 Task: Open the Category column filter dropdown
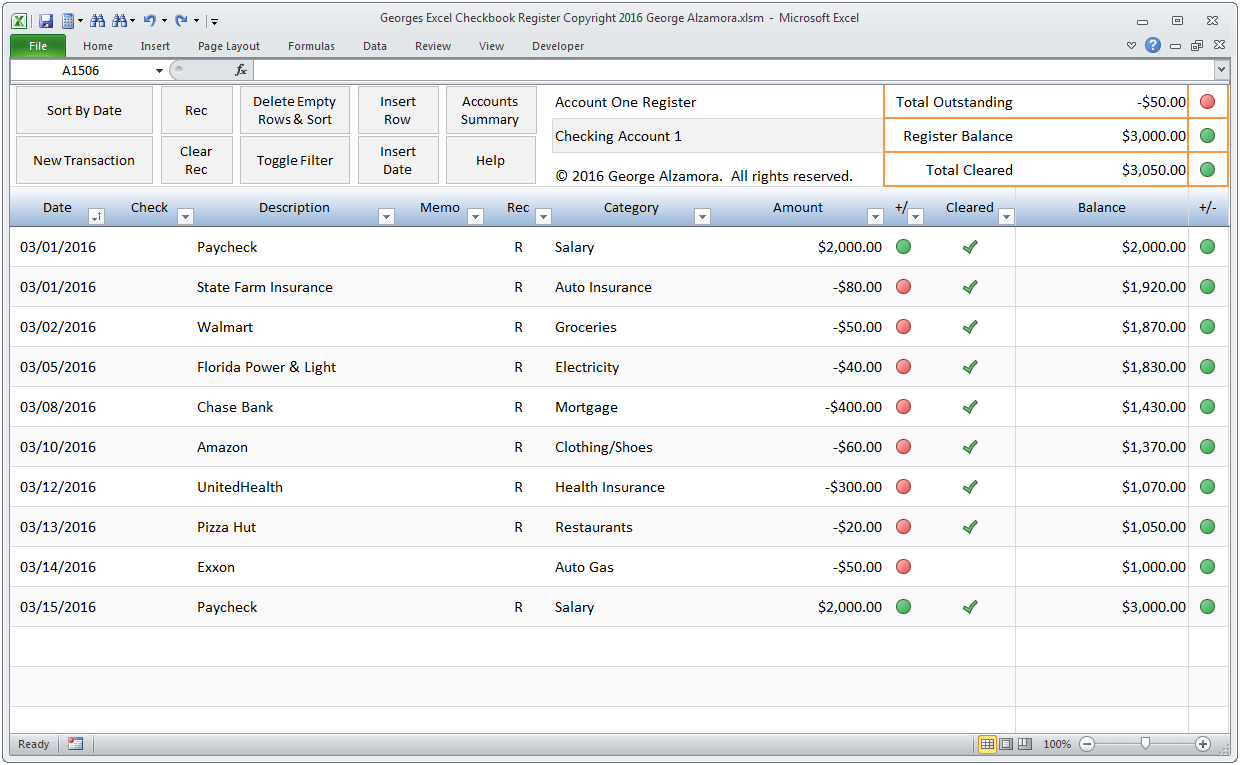702,216
